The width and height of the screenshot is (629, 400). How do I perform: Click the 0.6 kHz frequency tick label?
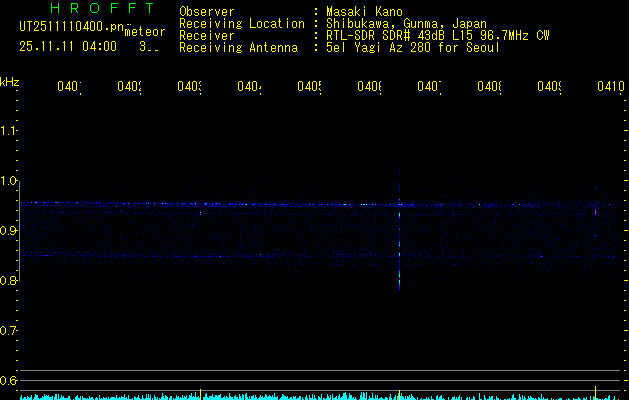click(x=9, y=381)
